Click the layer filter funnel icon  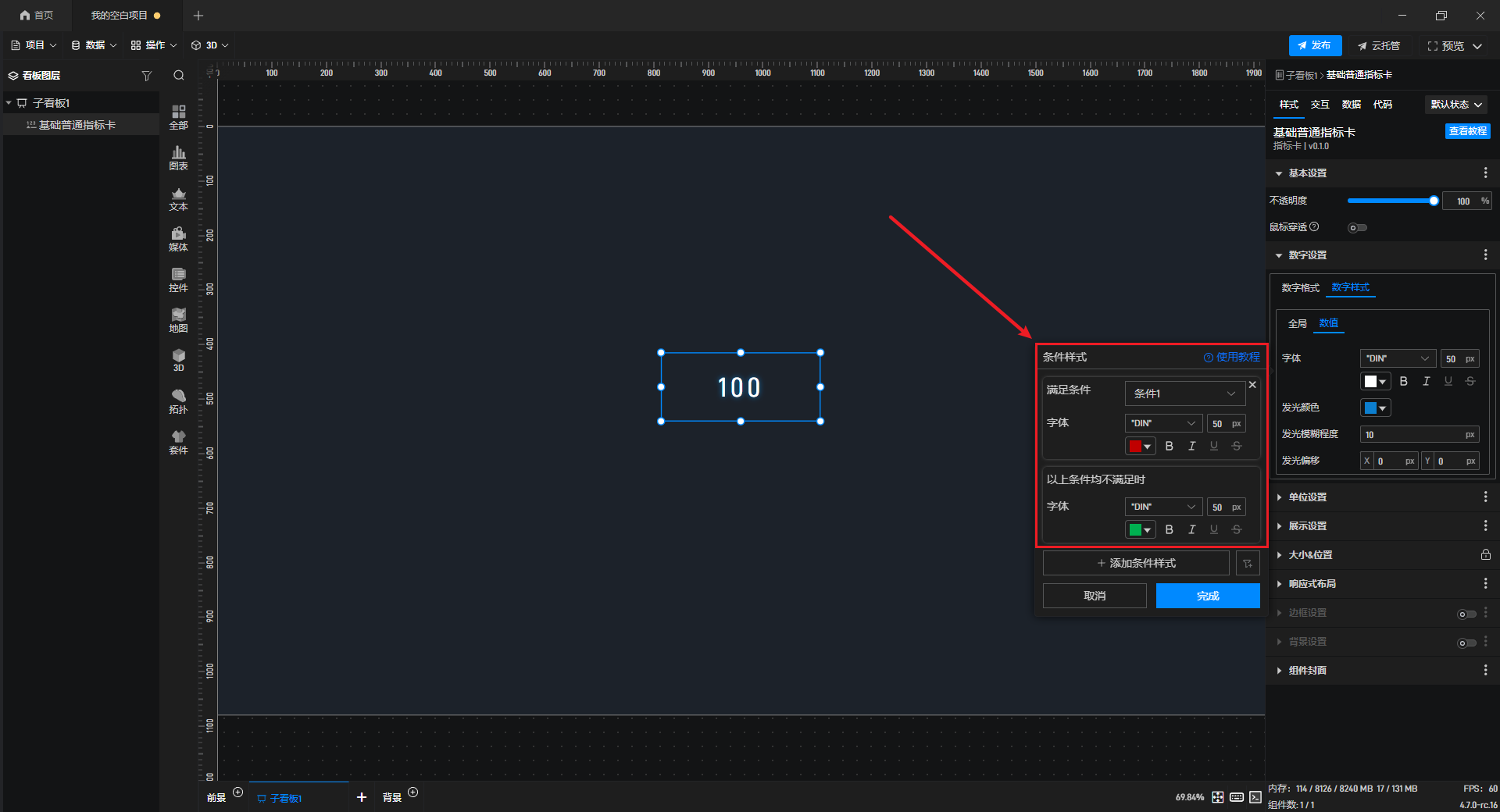tap(146, 76)
